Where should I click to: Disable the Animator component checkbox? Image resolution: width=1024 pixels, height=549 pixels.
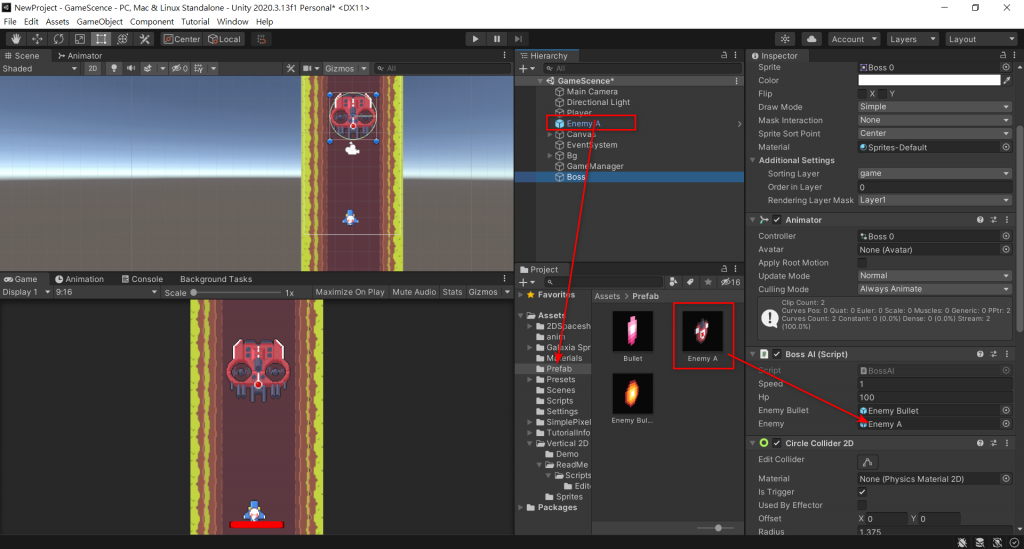click(776, 220)
